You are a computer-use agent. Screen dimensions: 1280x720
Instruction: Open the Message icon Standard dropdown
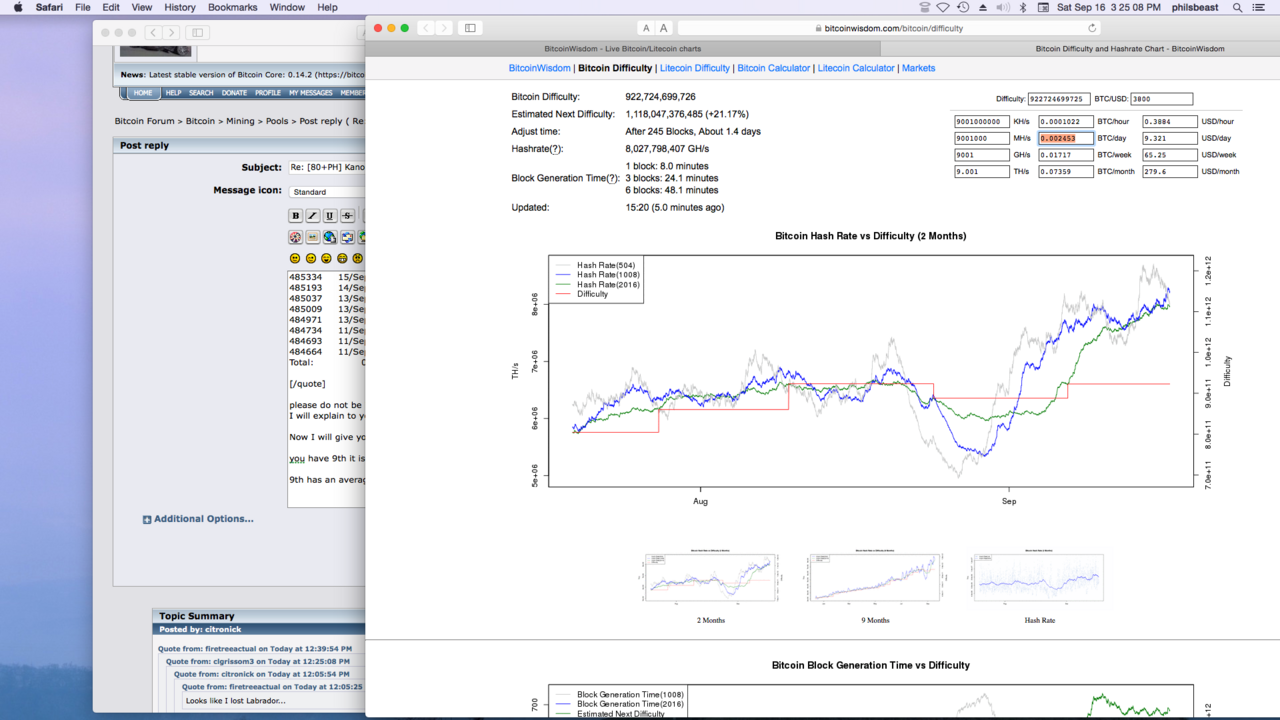point(327,191)
